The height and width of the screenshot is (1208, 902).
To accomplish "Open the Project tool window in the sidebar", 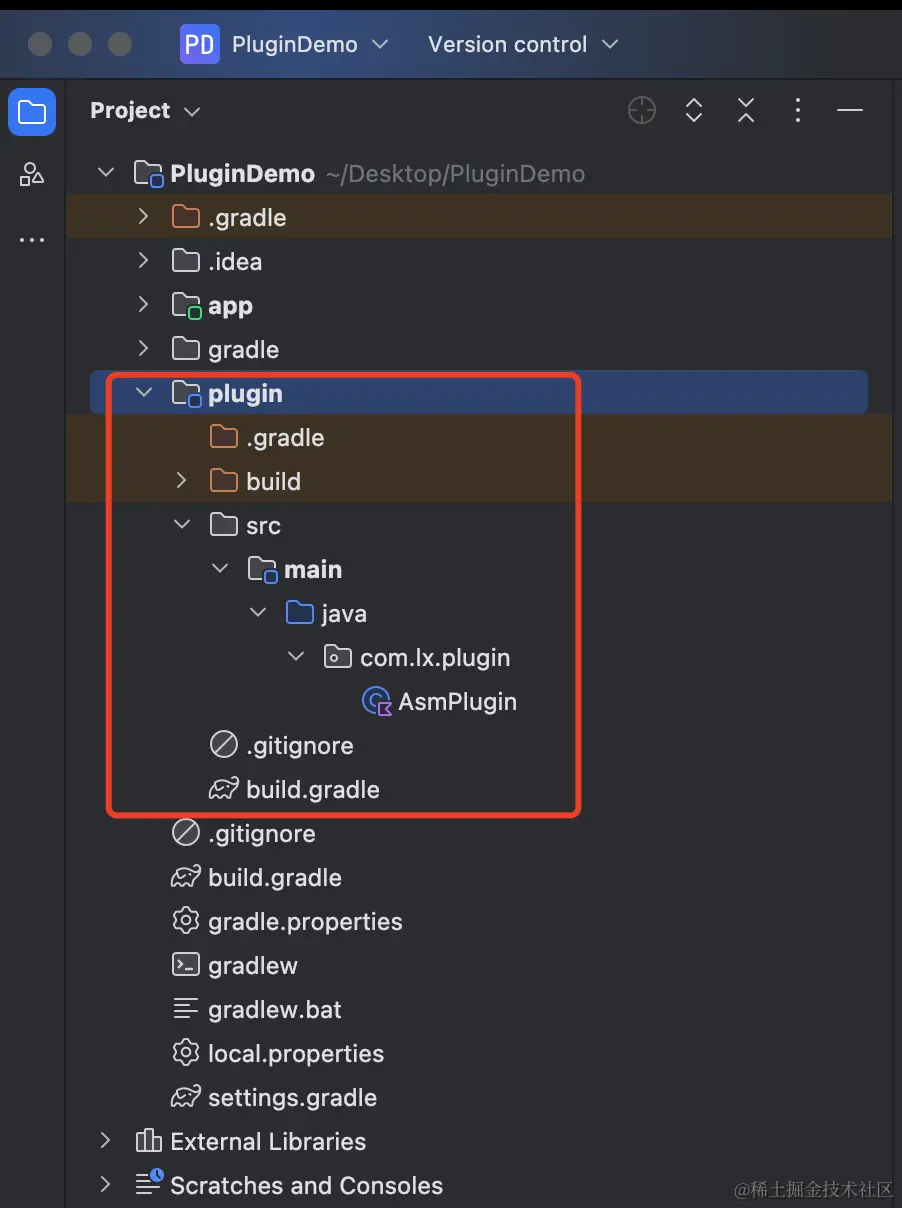I will (31, 112).
